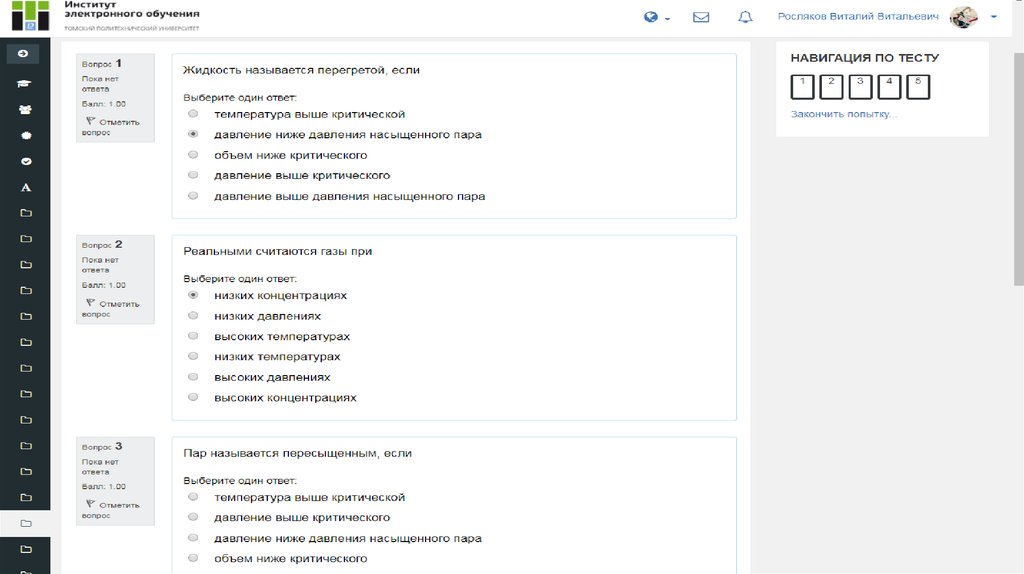Choose Q2 option низких давлениях
1024x574 pixels.
[x=193, y=315]
